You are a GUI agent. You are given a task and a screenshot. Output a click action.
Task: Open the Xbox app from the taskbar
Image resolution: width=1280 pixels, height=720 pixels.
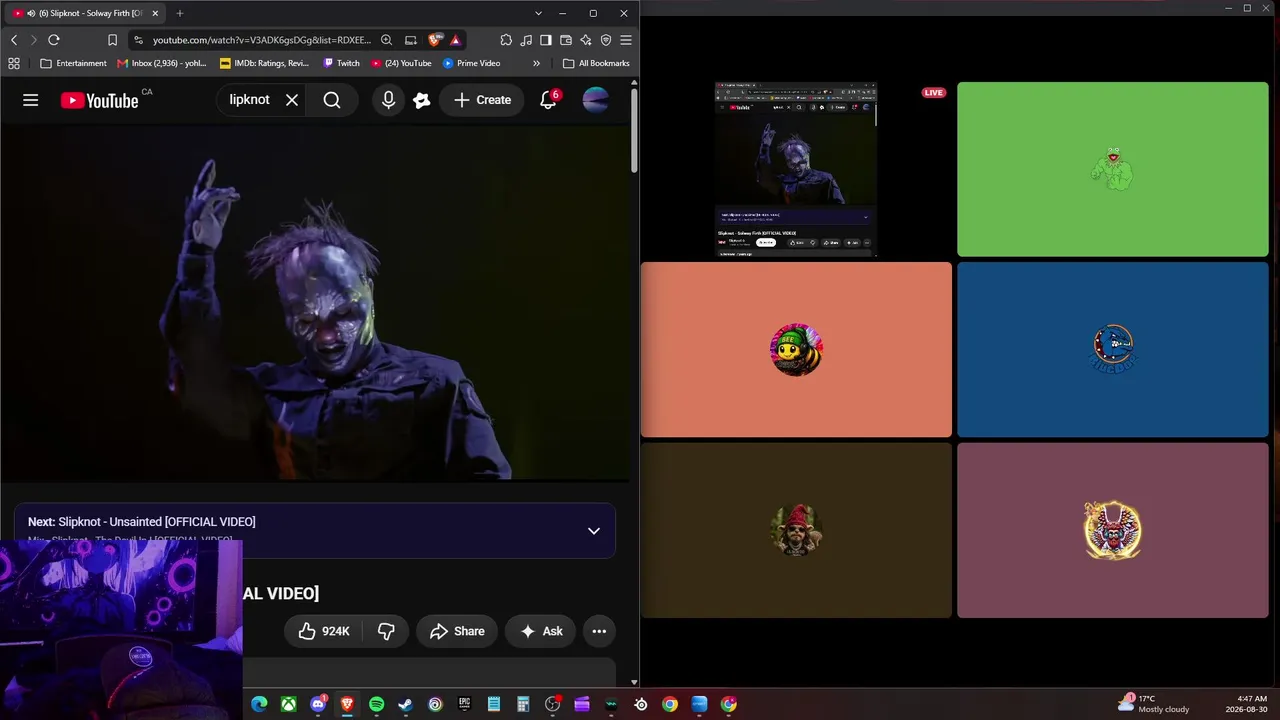point(288,704)
